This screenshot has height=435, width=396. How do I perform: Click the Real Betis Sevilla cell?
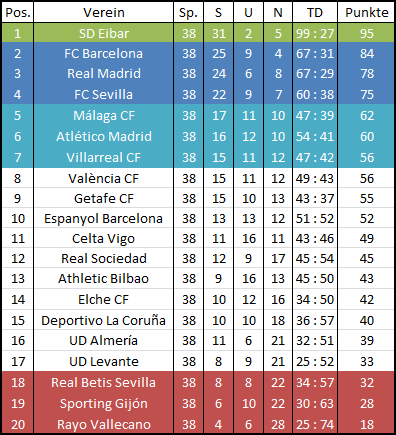coord(103,382)
